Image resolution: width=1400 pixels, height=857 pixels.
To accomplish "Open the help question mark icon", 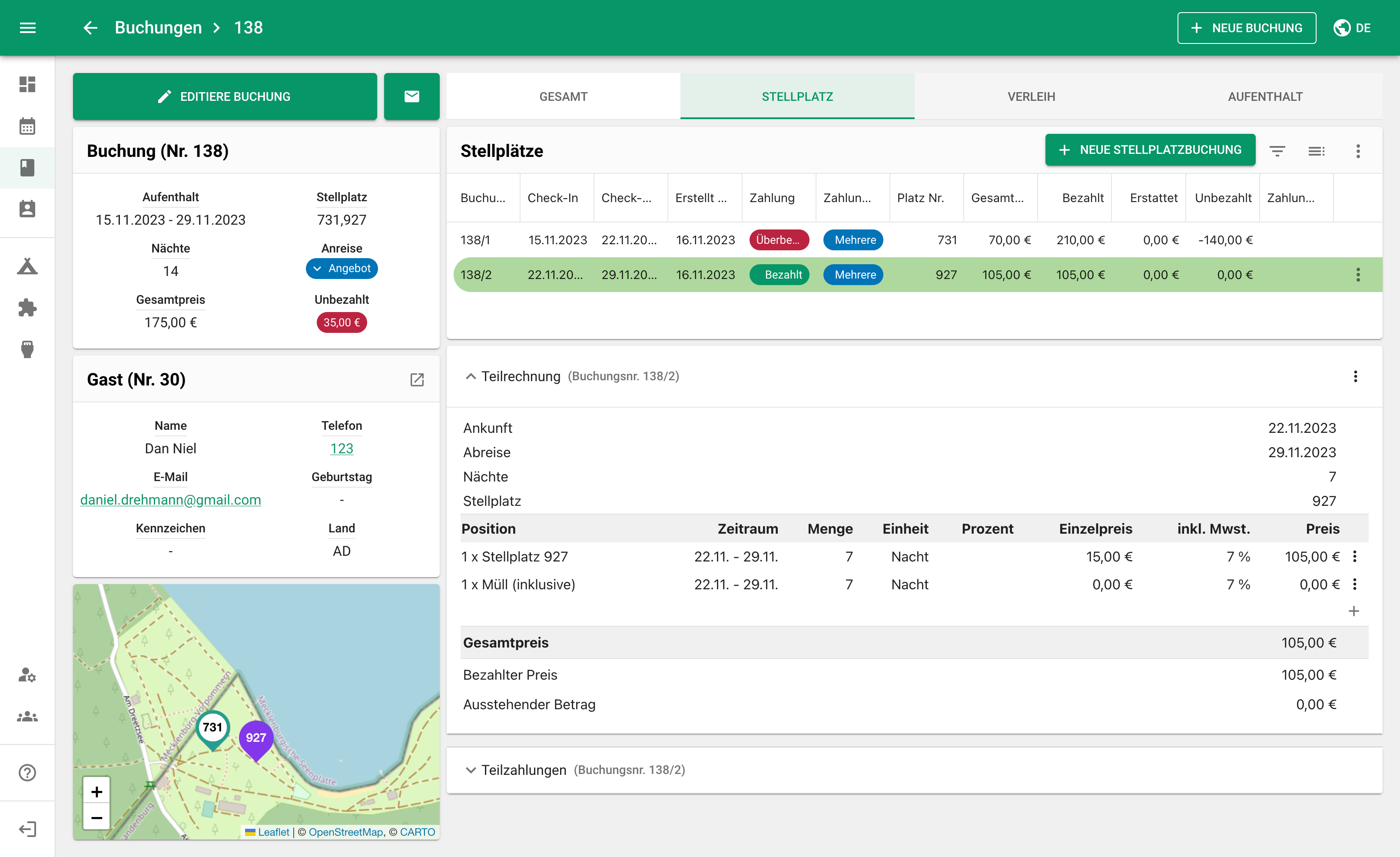I will point(27,773).
